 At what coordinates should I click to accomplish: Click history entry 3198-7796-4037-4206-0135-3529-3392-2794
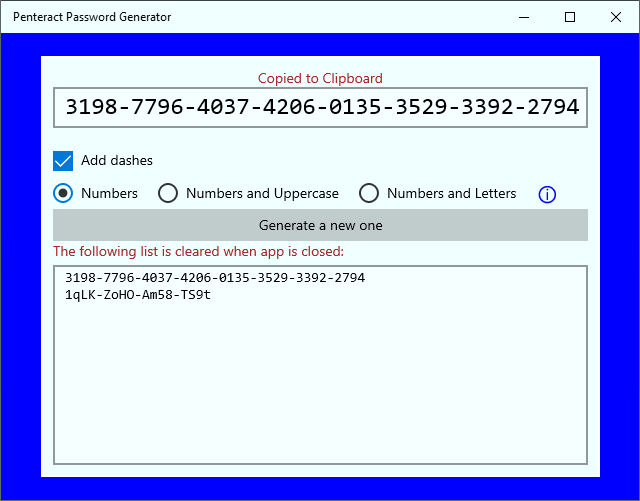coord(215,278)
